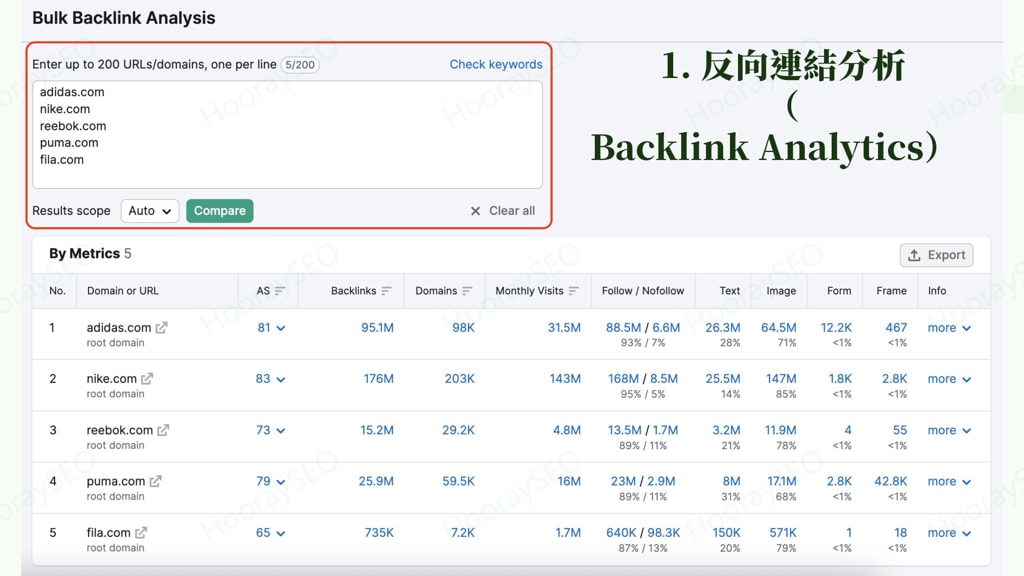Expand more details for the adidas.com row
1024x576 pixels.
(x=947, y=327)
